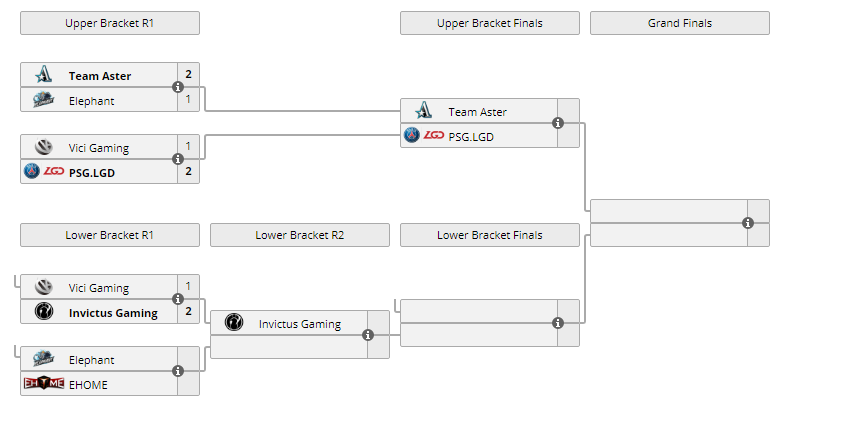The width and height of the screenshot is (854, 423).
Task: Click the Elephant logo in Lower Bracket R1
Action: point(43,359)
